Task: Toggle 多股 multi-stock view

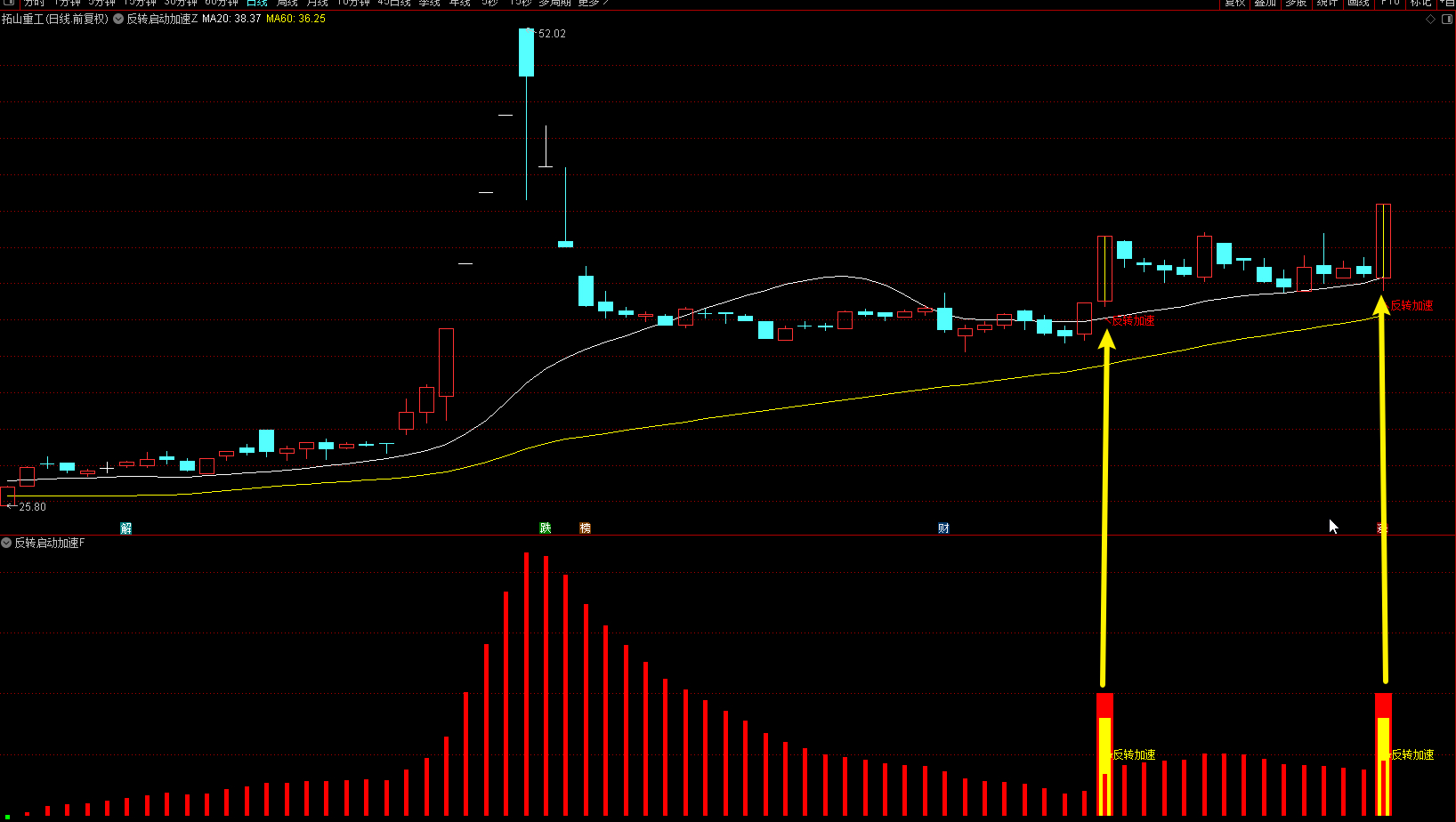Action: 1296,3
